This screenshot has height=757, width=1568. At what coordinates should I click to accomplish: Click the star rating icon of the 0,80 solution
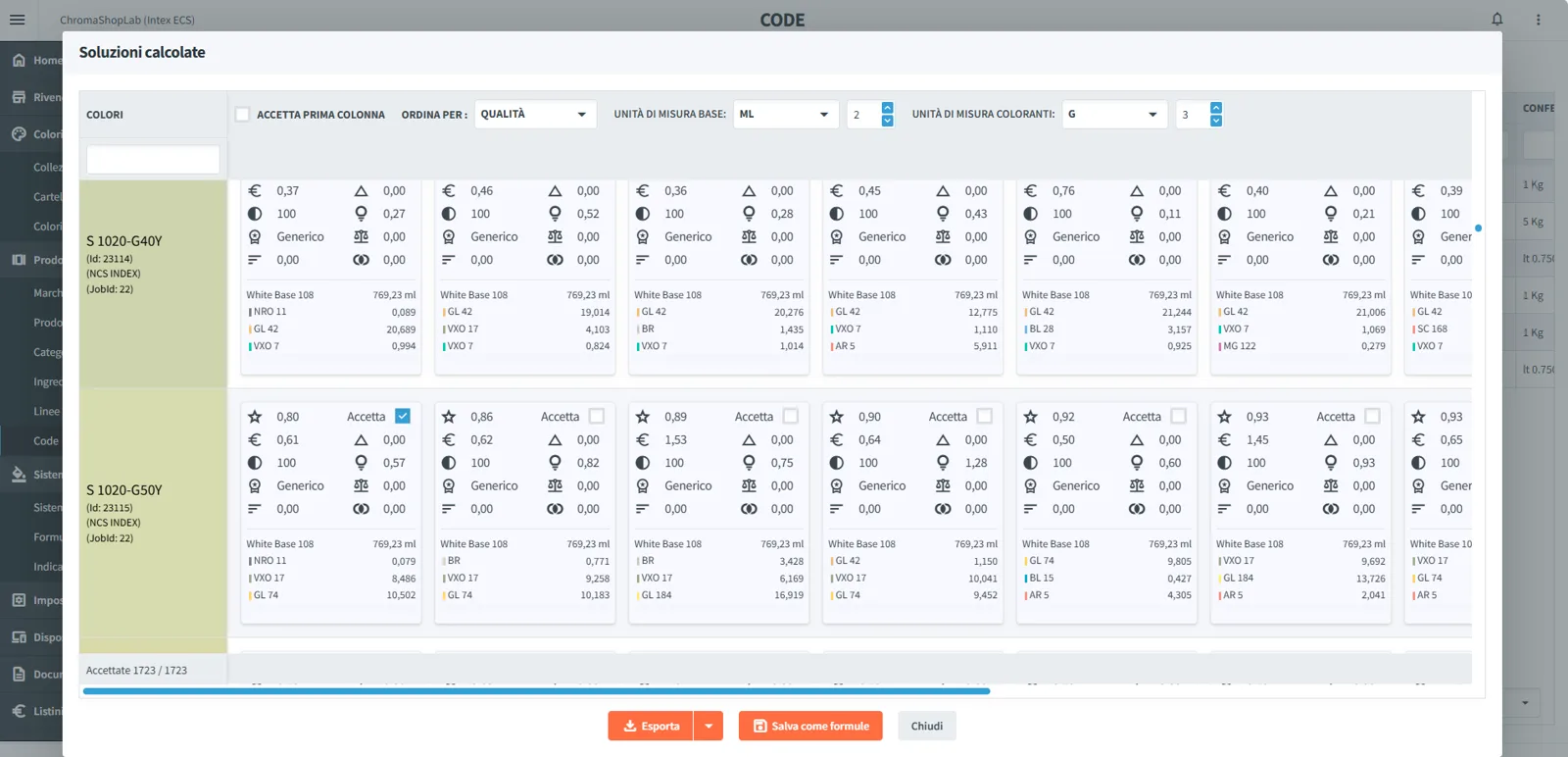(x=255, y=417)
